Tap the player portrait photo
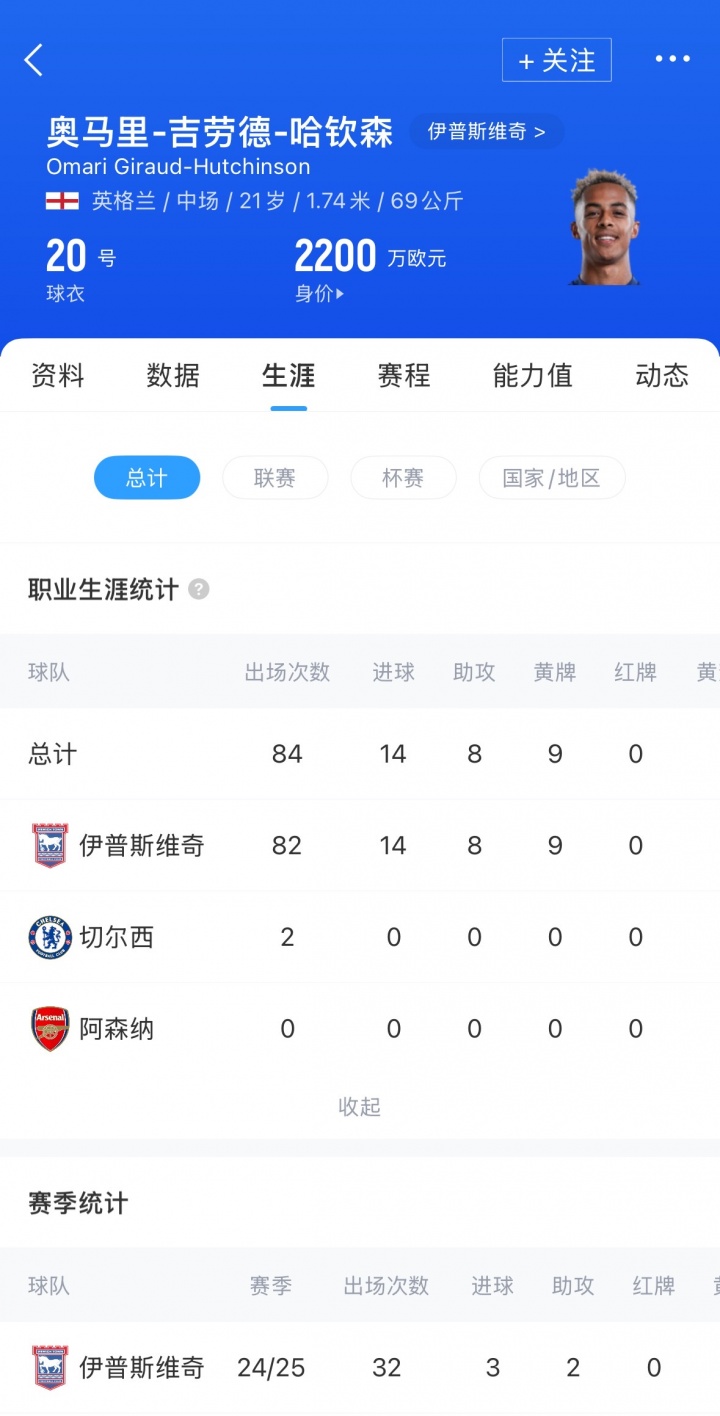This screenshot has height=1416, width=720. pyautogui.click(x=605, y=228)
